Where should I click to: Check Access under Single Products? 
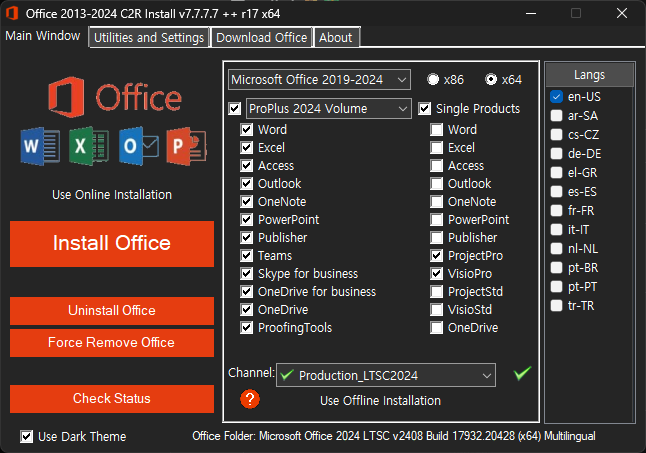tap(436, 166)
